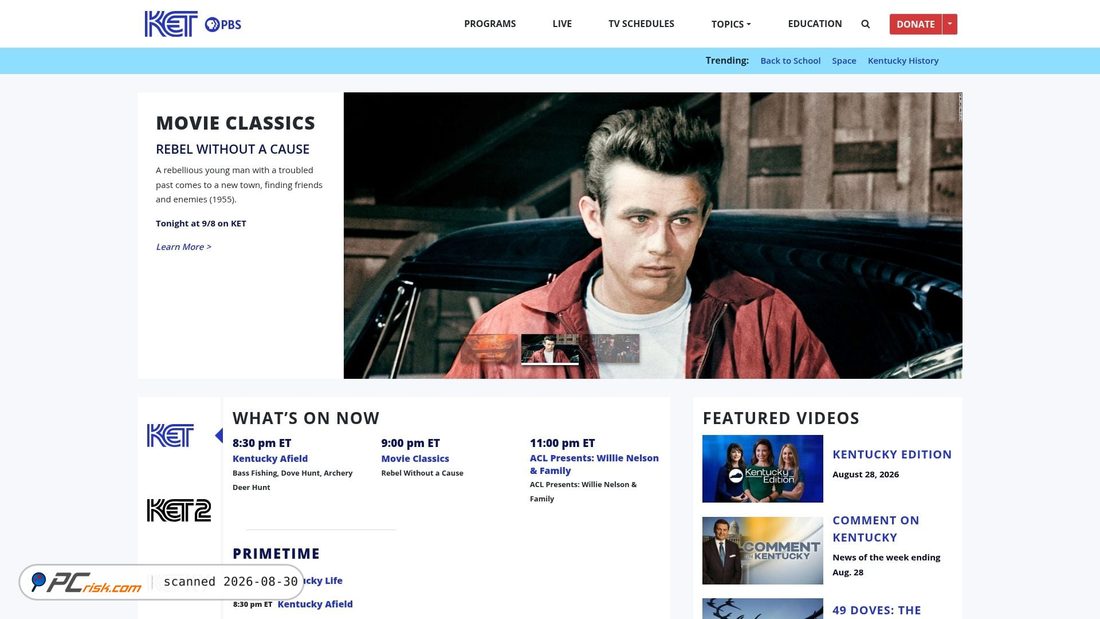Open Kentucky Afield in the Primetime list
The width and height of the screenshot is (1100, 619).
pos(315,604)
